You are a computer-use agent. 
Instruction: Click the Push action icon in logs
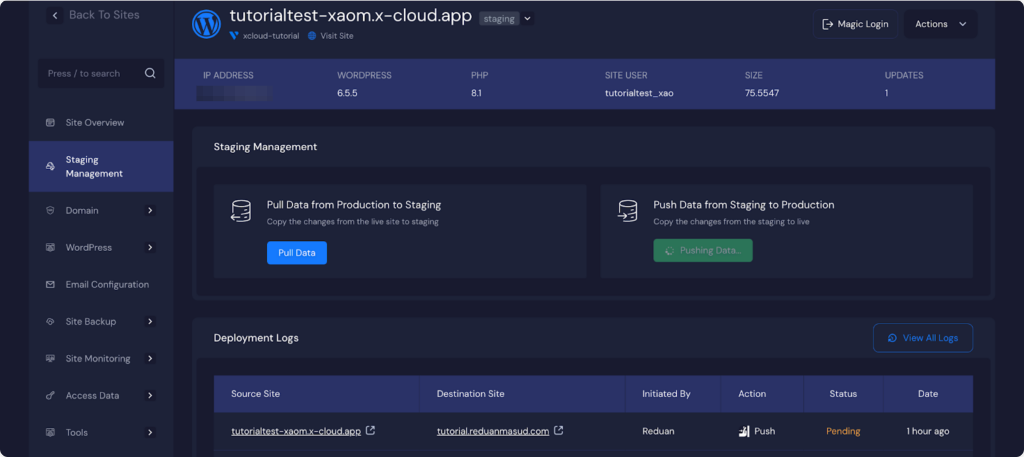click(744, 431)
